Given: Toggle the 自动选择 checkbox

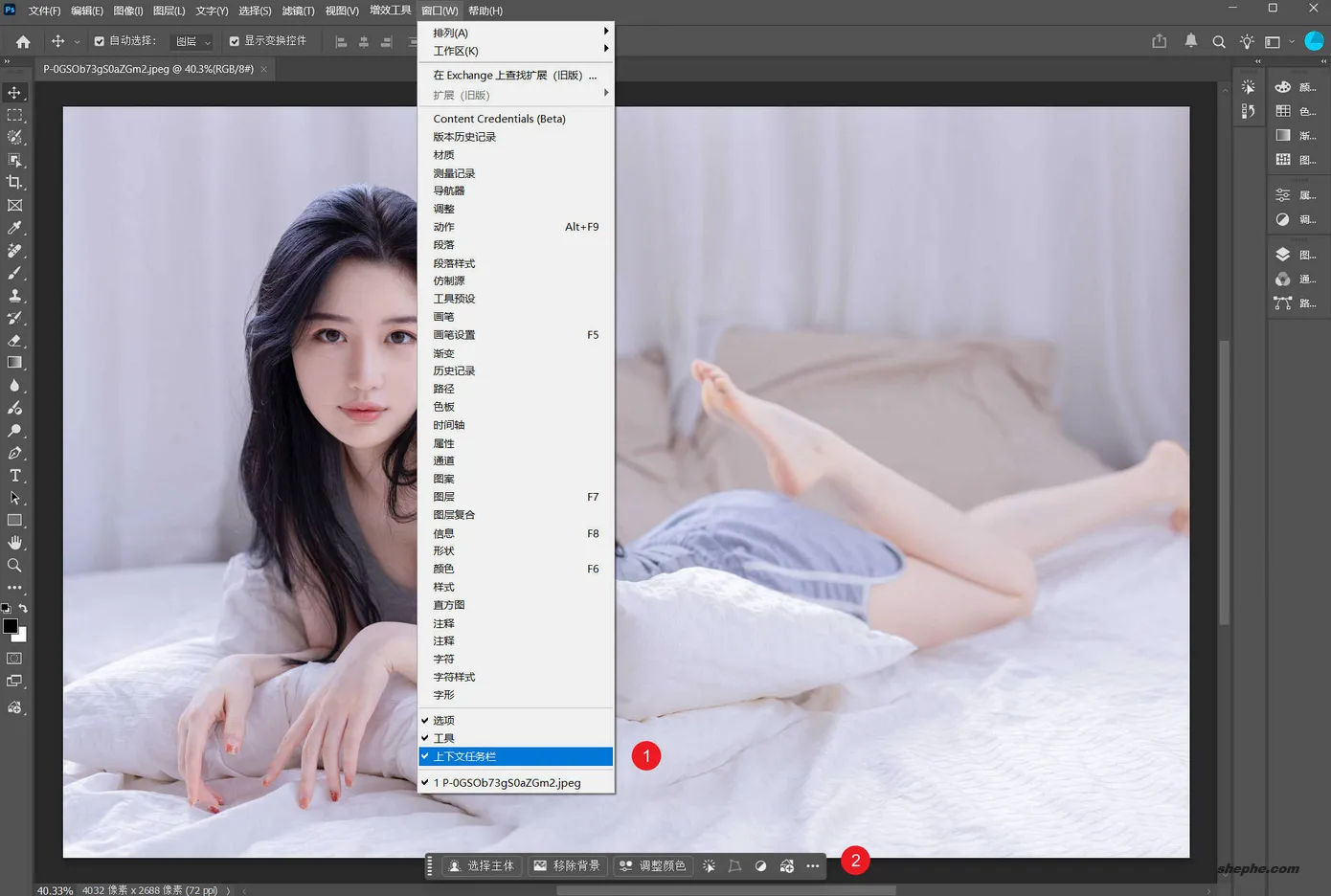Looking at the screenshot, I should point(99,41).
